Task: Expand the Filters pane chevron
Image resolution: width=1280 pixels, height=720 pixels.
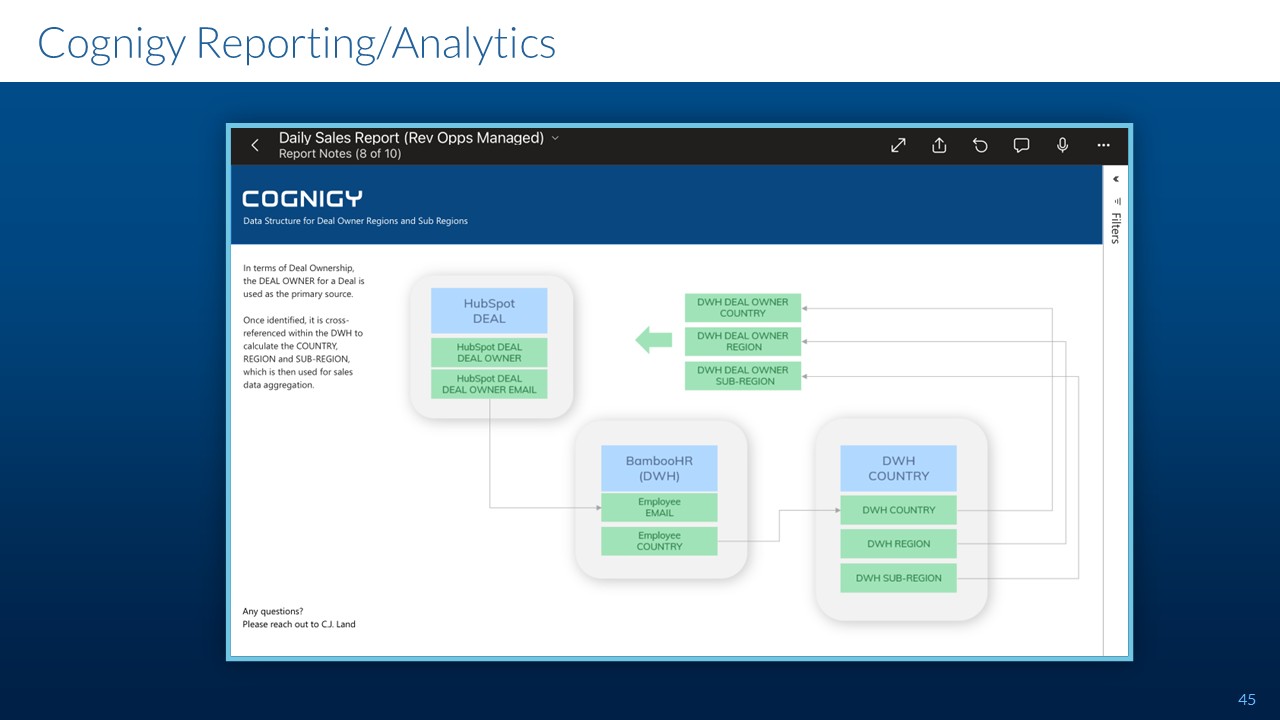Action: 1115,180
